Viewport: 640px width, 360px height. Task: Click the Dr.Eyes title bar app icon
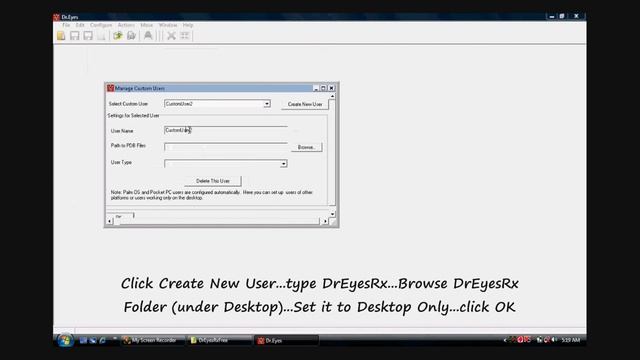[x=57, y=17]
